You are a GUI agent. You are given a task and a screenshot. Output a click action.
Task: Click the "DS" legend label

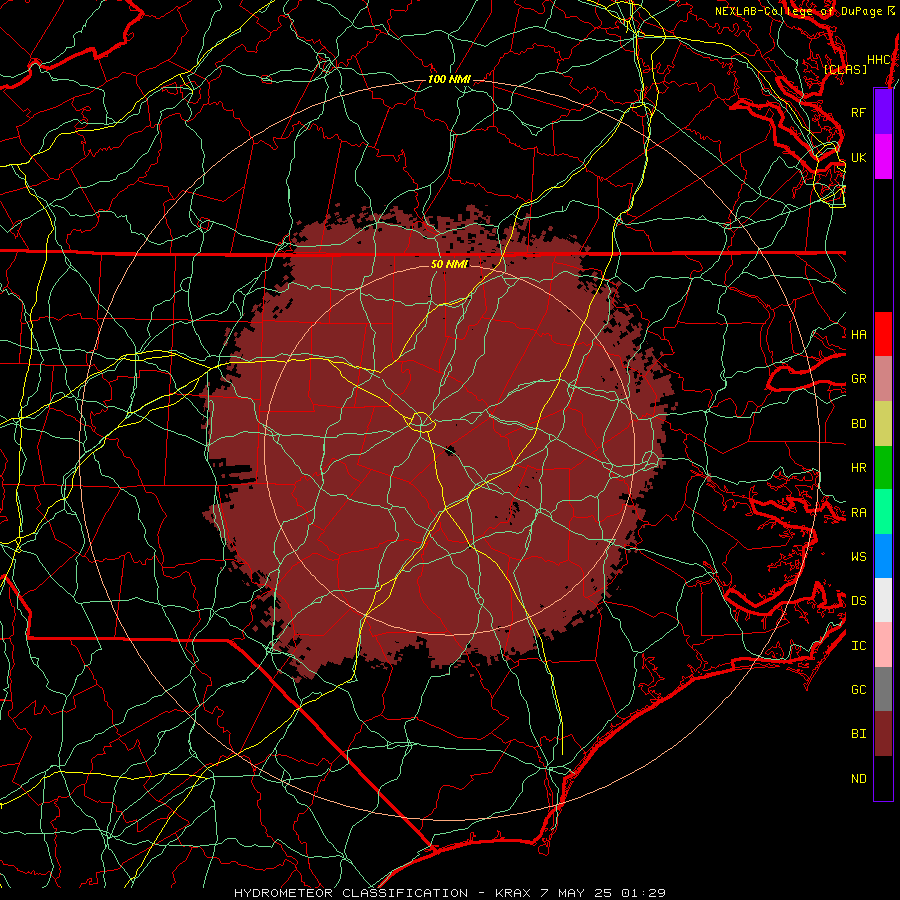pos(859,601)
